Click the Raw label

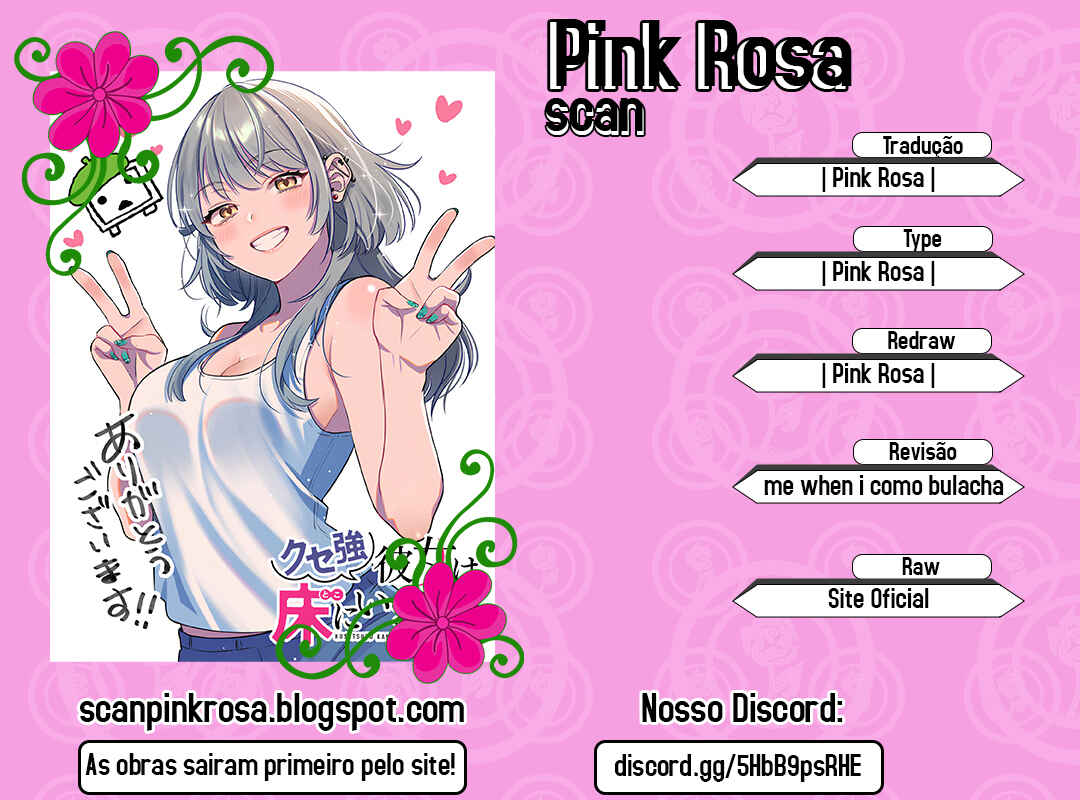click(922, 566)
